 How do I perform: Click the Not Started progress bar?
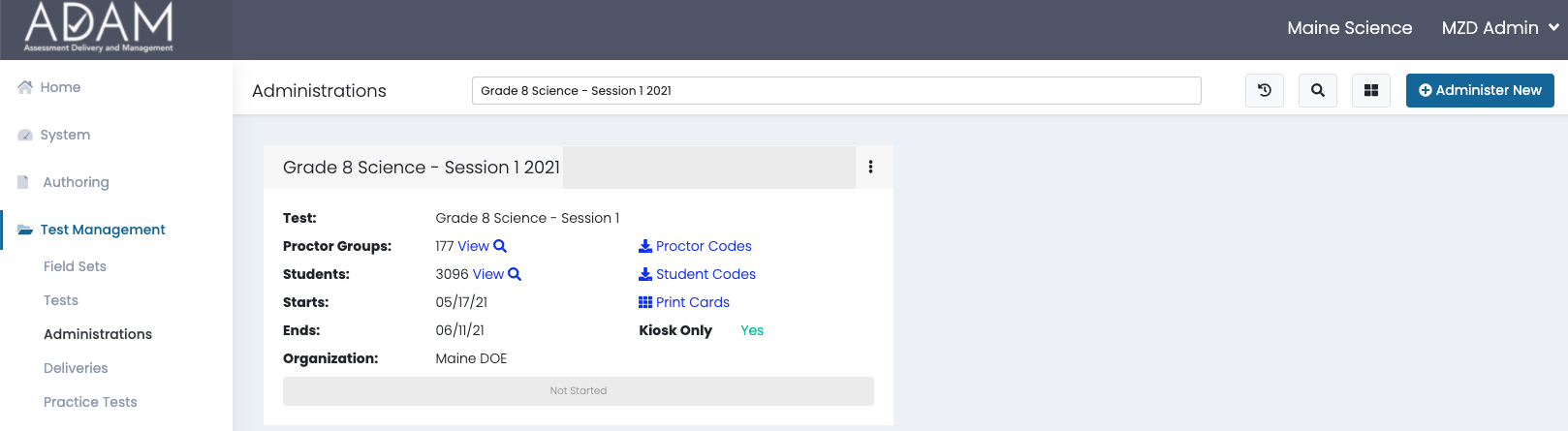tap(579, 391)
